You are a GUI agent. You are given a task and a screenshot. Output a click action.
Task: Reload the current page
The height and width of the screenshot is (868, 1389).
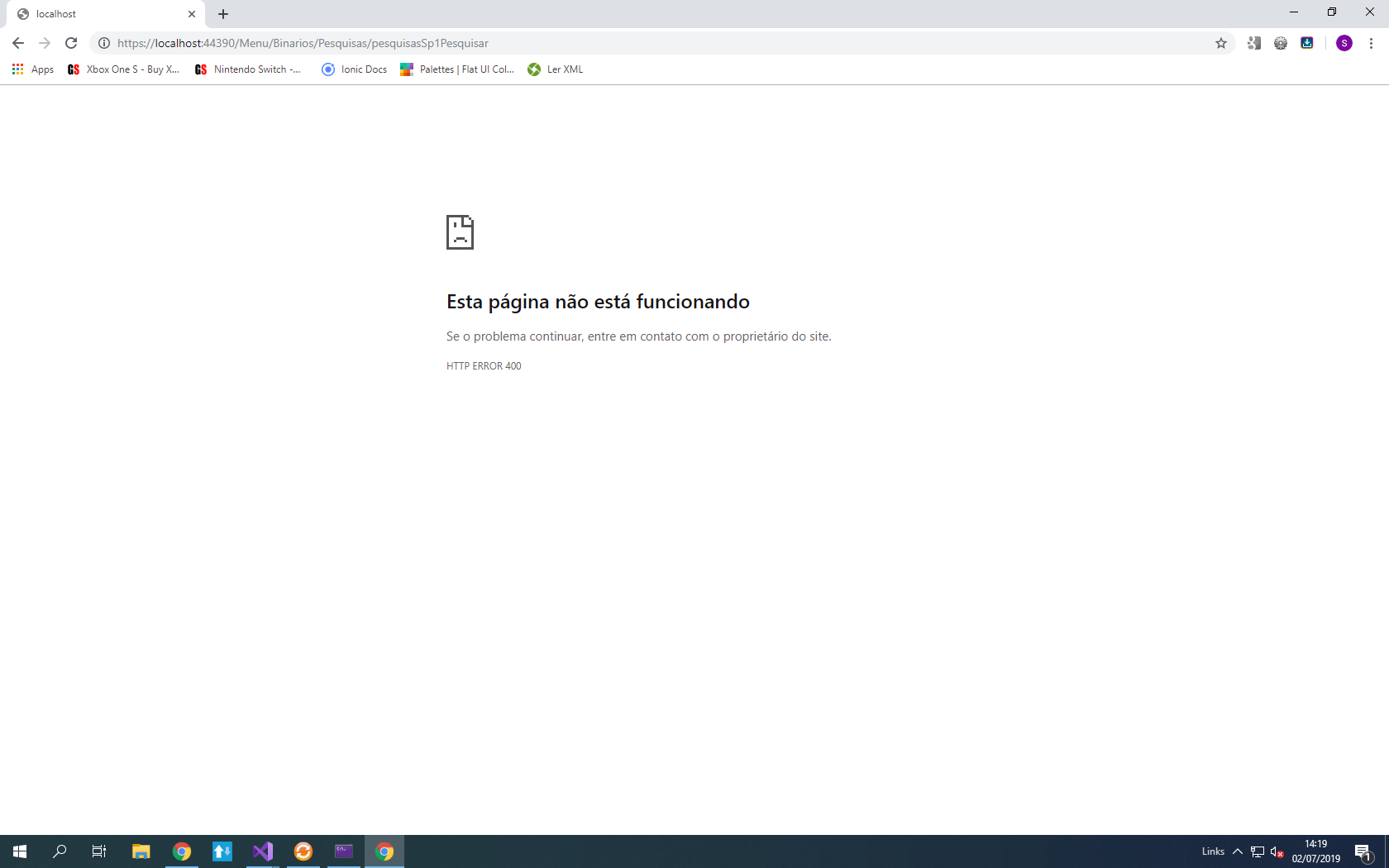point(71,43)
